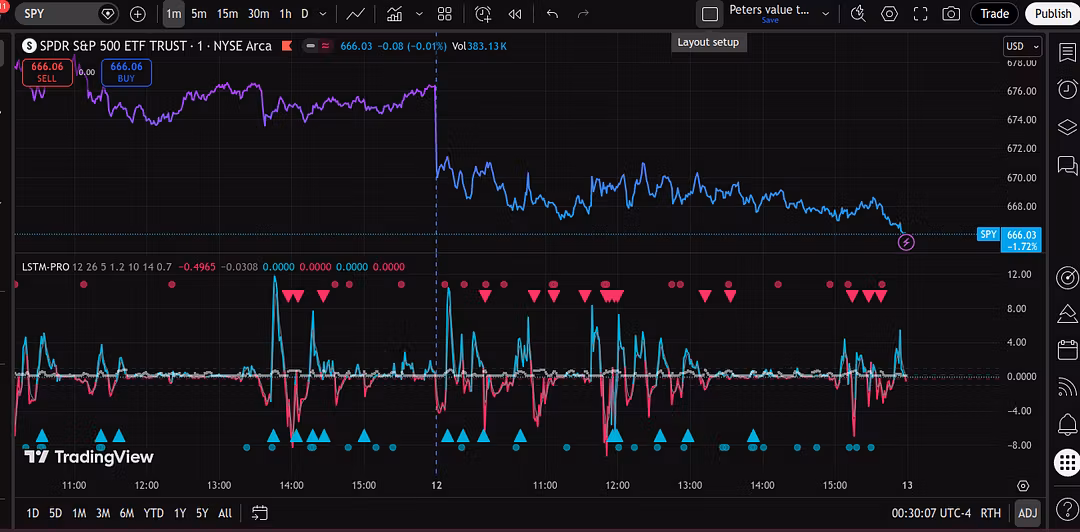Toggle the ADJ adjustment button

click(1027, 513)
